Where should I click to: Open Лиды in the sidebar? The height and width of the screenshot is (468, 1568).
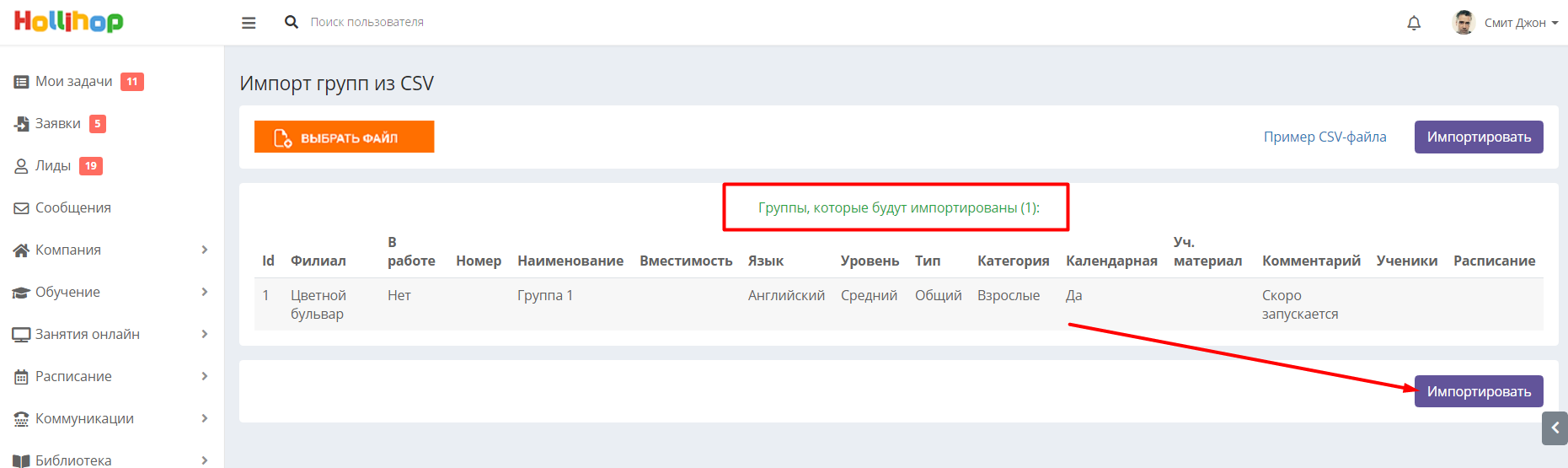[53, 165]
